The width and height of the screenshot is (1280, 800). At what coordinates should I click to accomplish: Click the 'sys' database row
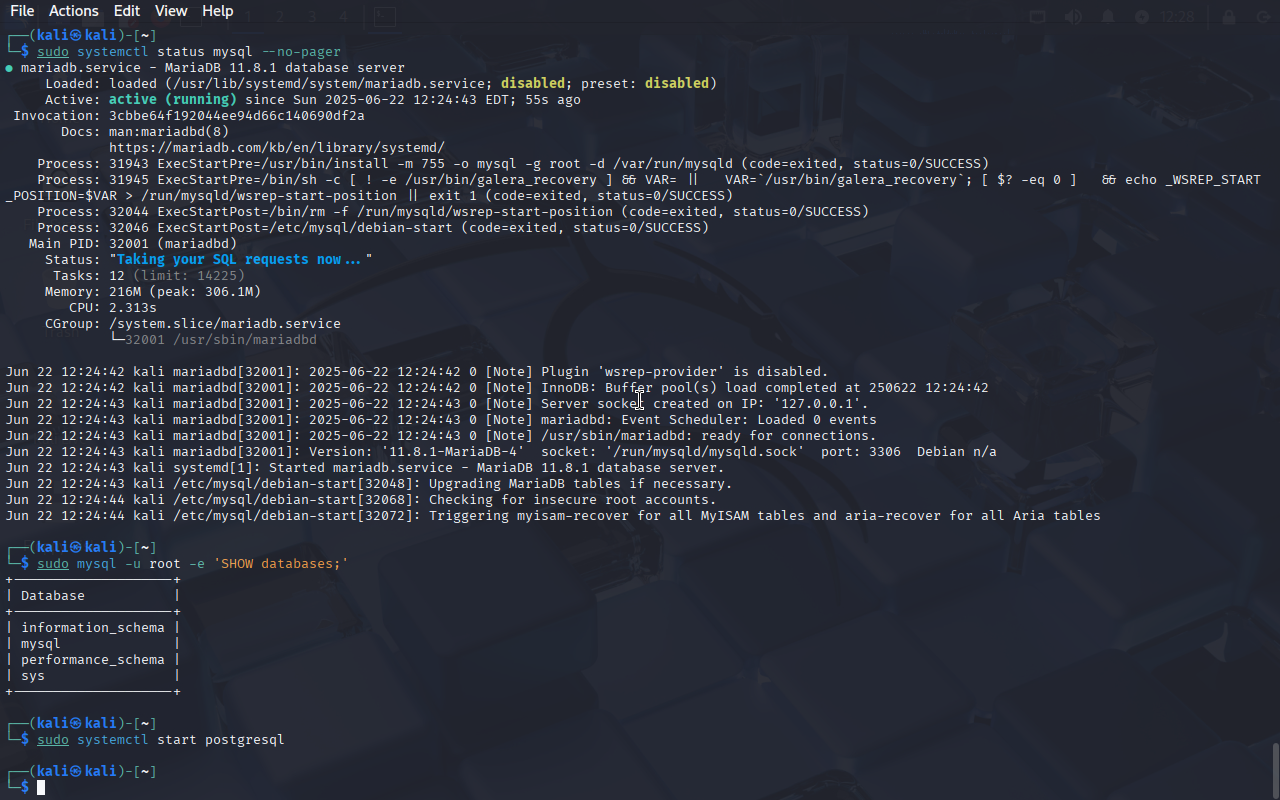33,676
